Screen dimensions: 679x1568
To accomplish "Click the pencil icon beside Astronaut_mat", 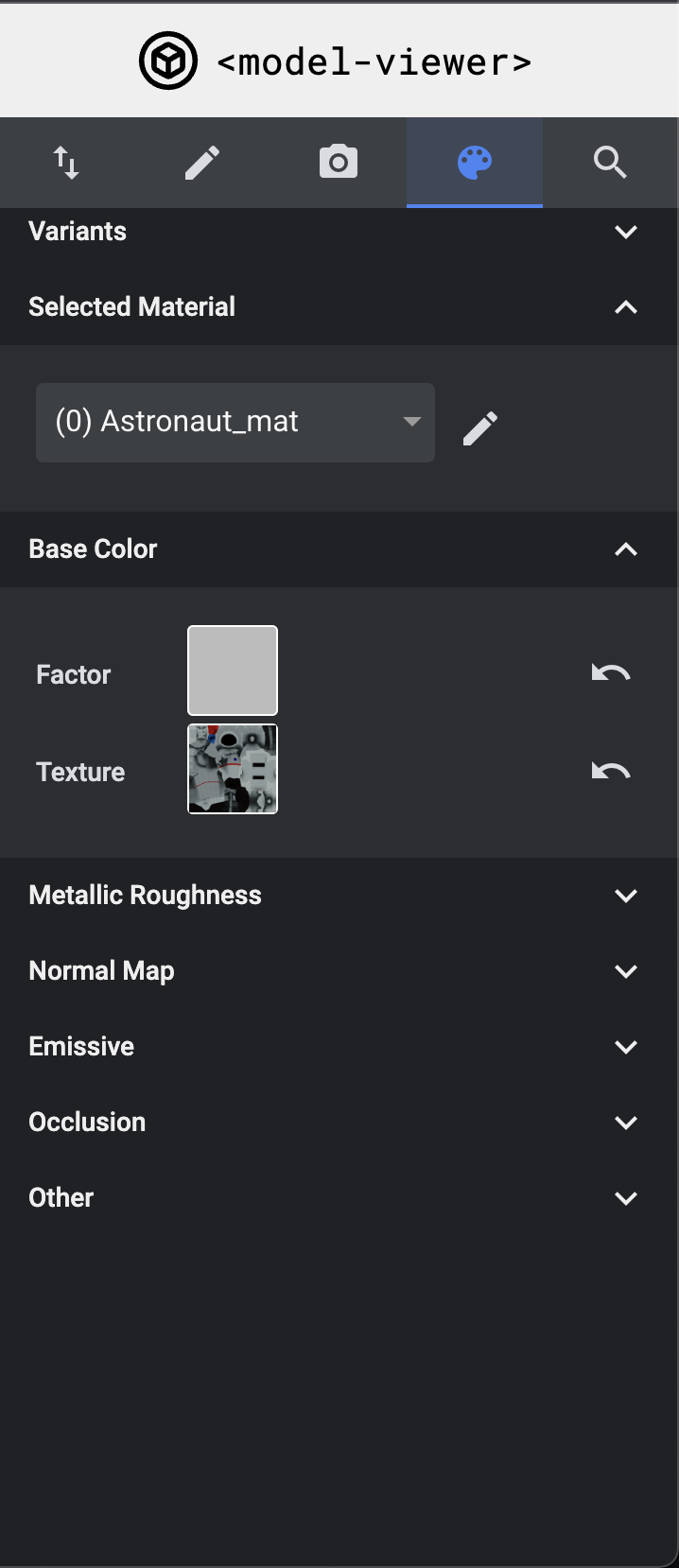I will (480, 427).
